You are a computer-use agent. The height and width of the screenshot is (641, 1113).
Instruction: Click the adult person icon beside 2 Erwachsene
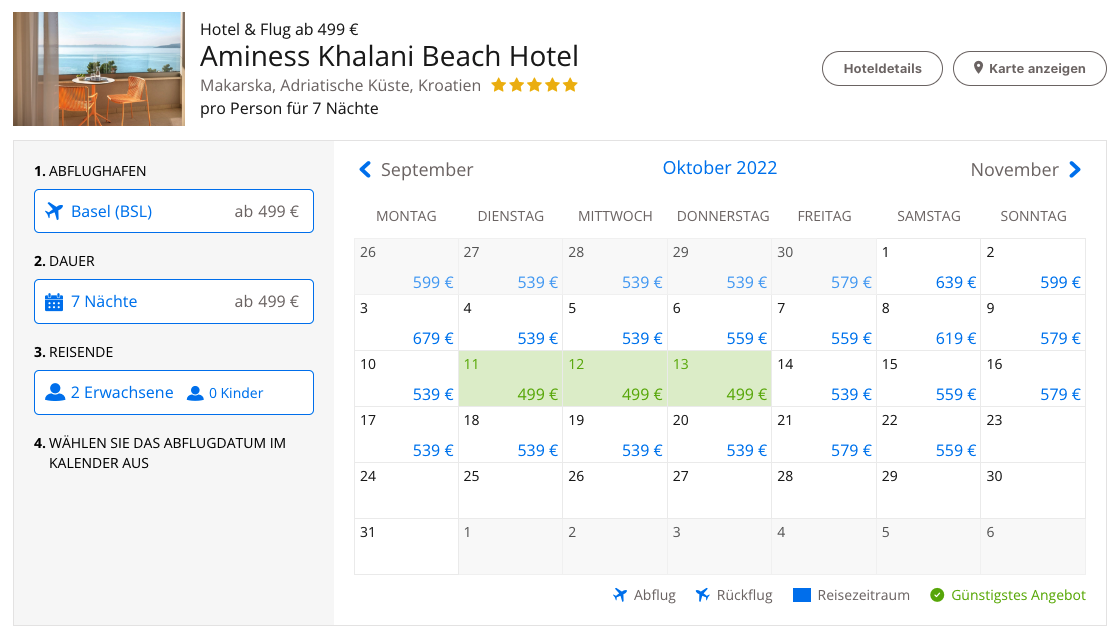tap(55, 393)
